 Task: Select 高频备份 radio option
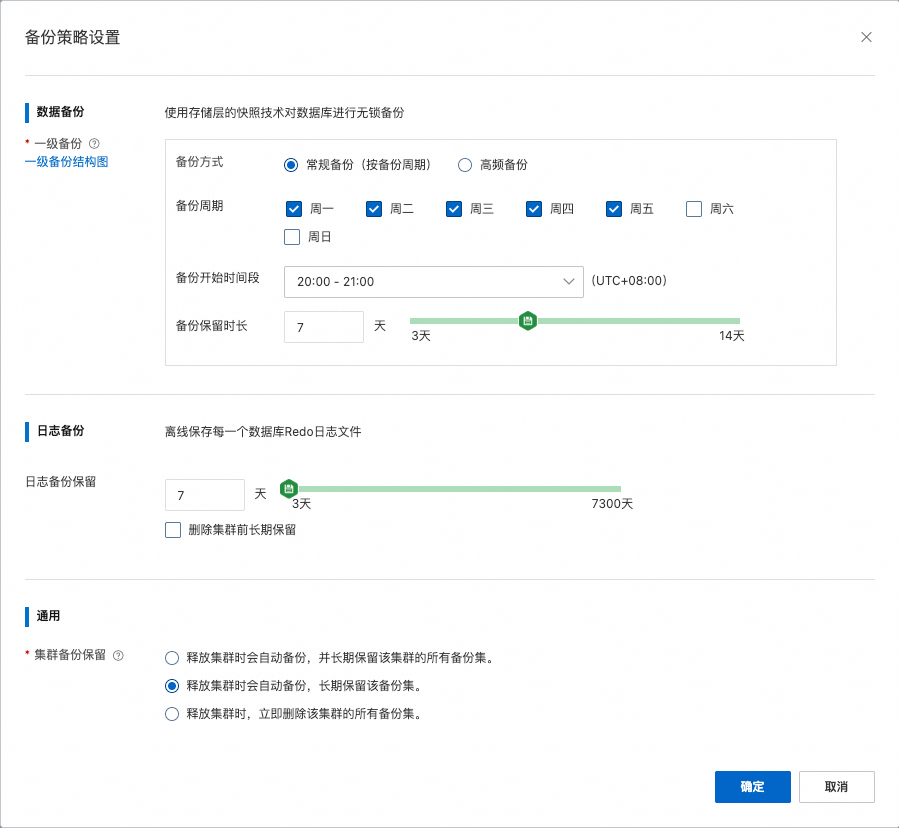[465, 165]
